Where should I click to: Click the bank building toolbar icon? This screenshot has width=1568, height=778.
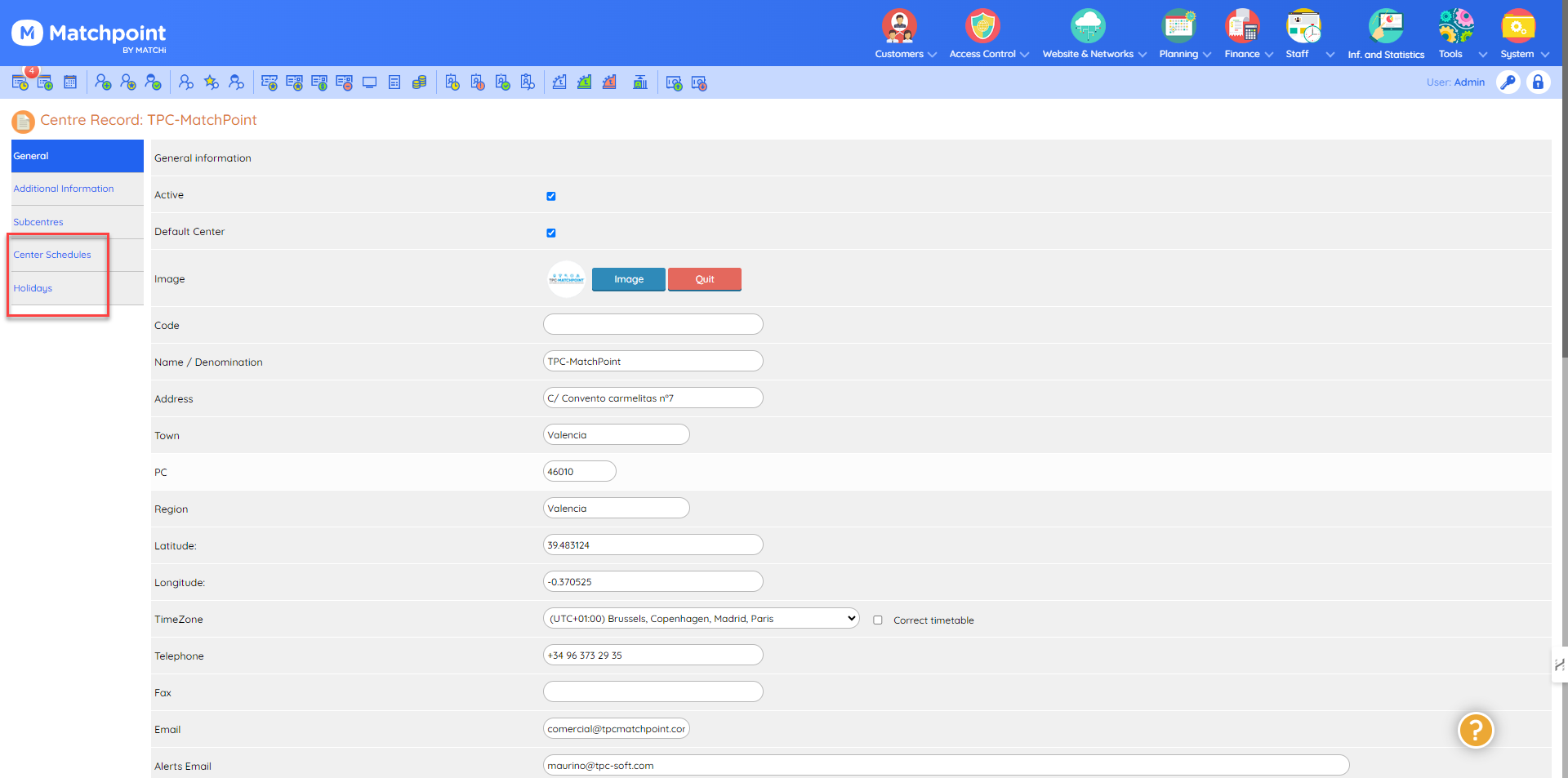640,82
